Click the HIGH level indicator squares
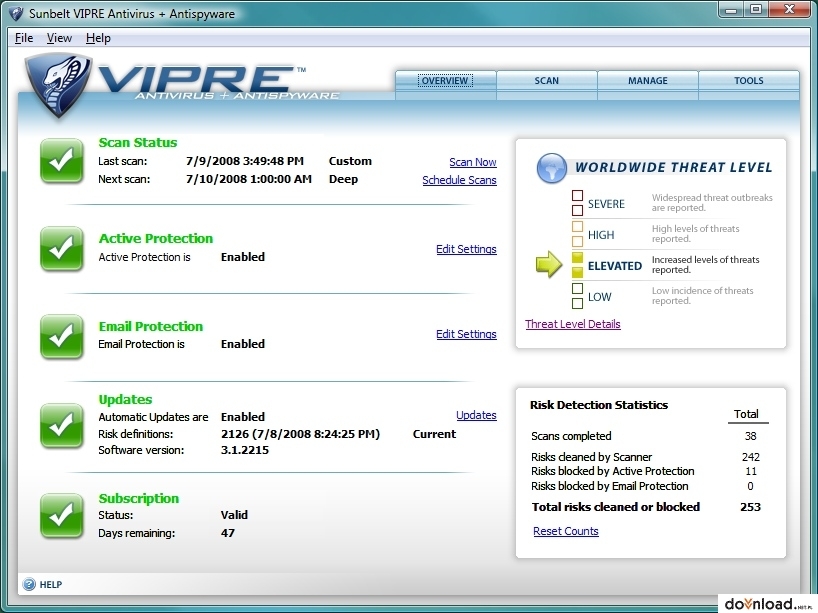 [577, 233]
